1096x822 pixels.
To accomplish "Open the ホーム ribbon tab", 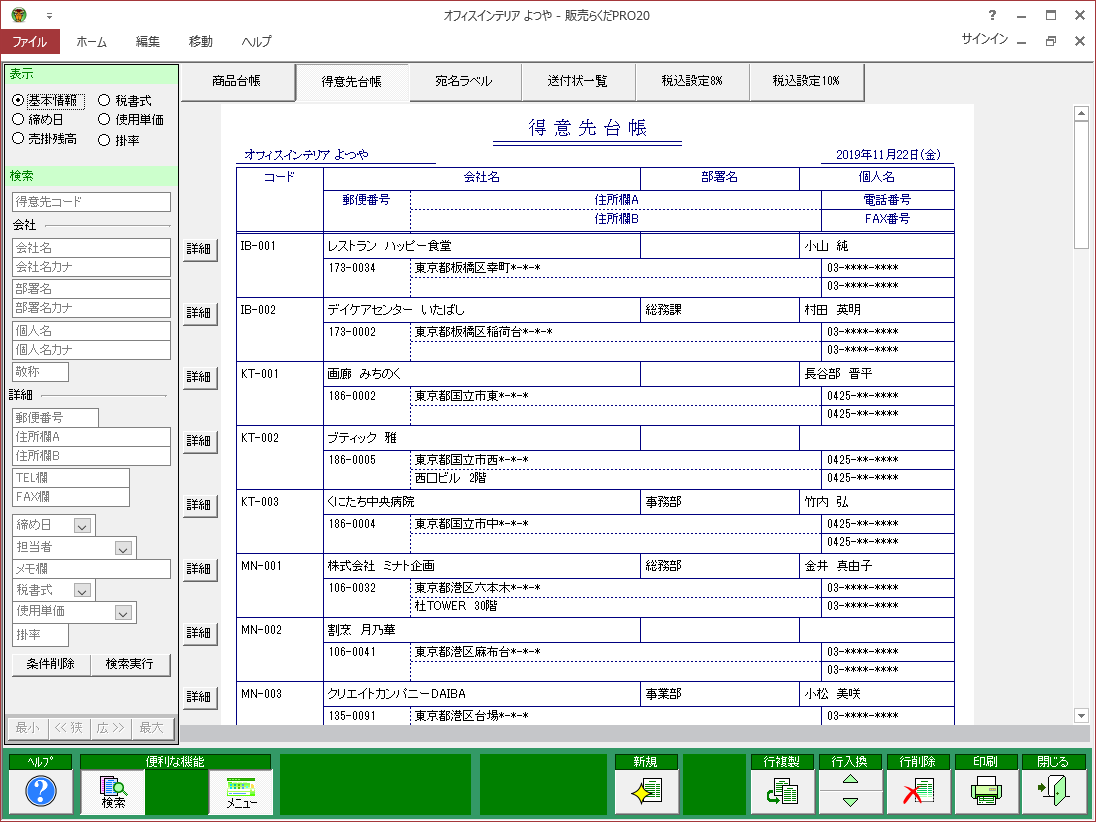I will (92, 41).
